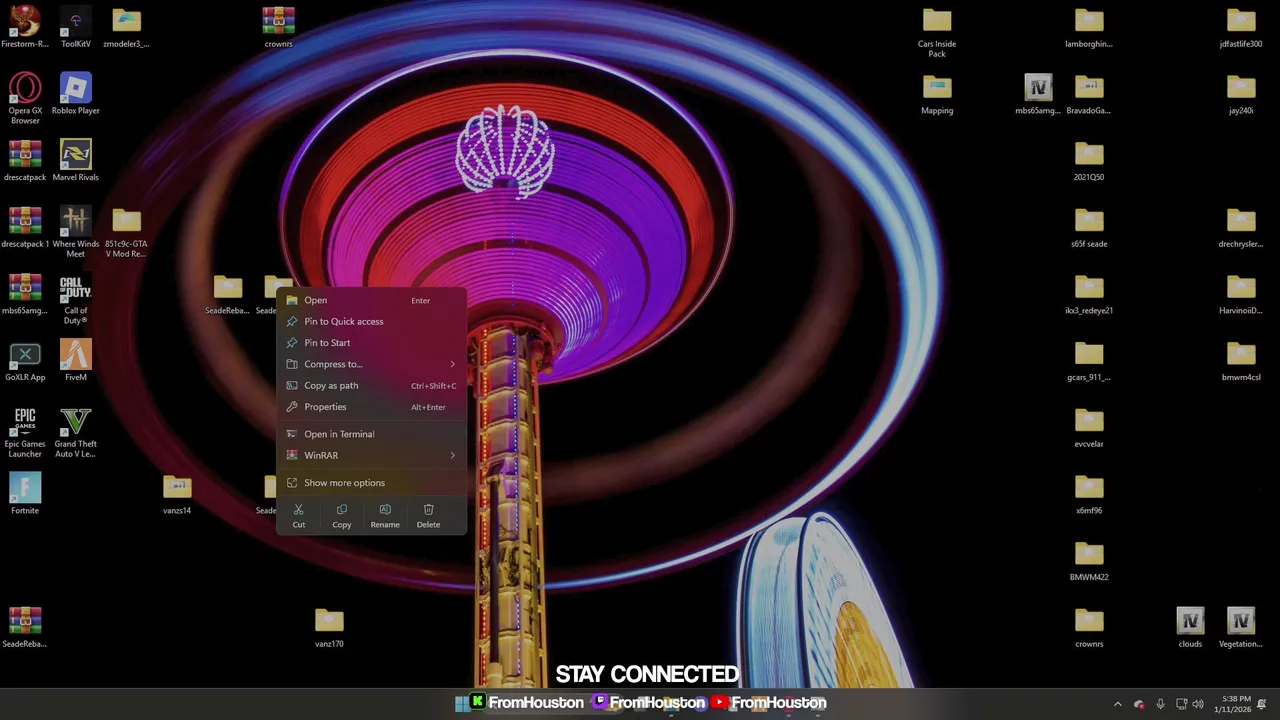Launch the FiveM shortcut
Viewport: 1280px width, 720px height.
tap(76, 361)
